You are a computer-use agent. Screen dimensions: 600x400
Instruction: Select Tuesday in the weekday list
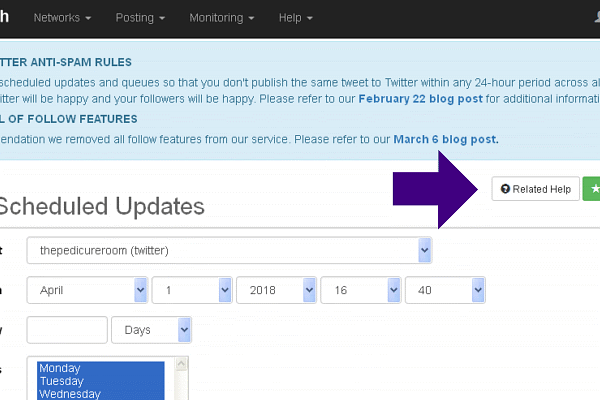(x=61, y=382)
